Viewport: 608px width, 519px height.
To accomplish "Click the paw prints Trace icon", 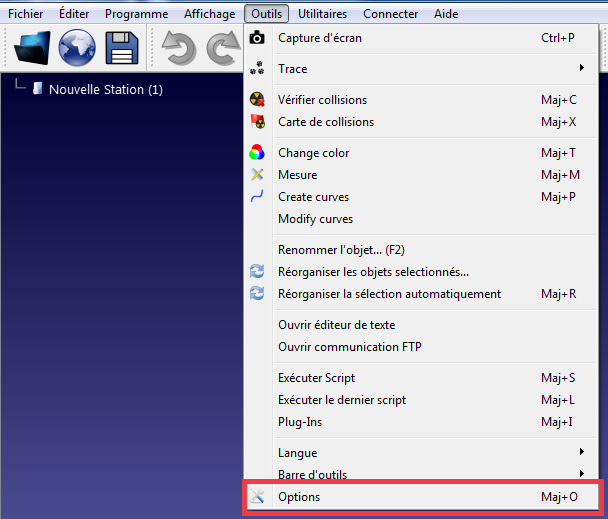I will (x=257, y=68).
